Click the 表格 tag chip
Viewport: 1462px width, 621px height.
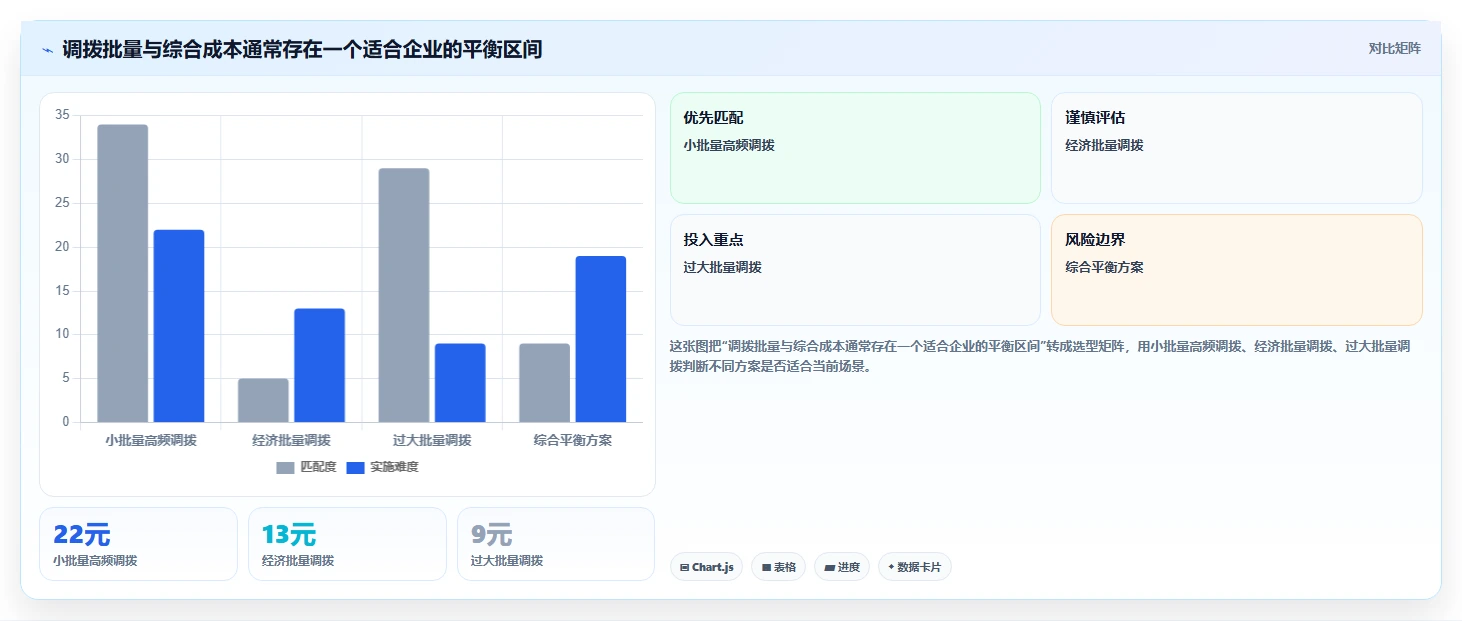point(778,567)
